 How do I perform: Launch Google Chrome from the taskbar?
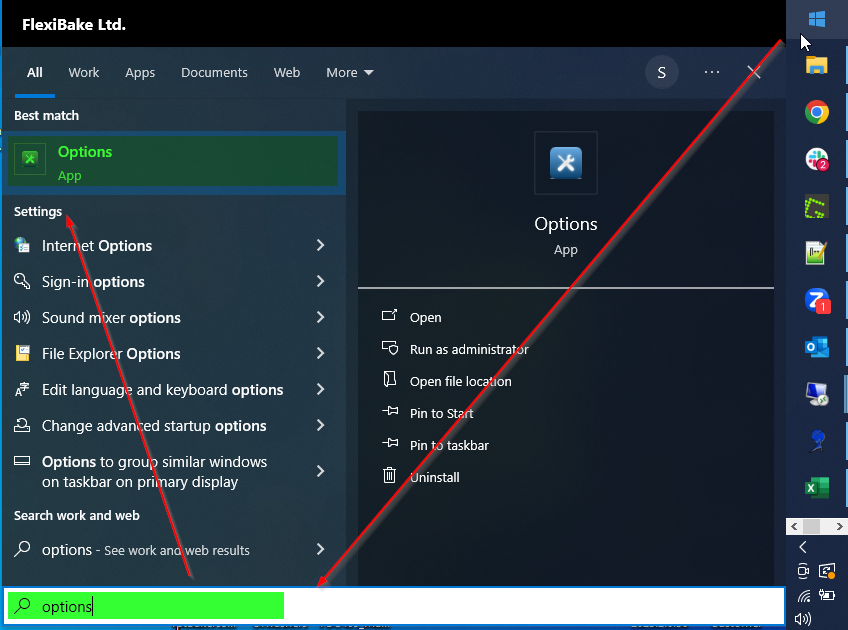[817, 112]
